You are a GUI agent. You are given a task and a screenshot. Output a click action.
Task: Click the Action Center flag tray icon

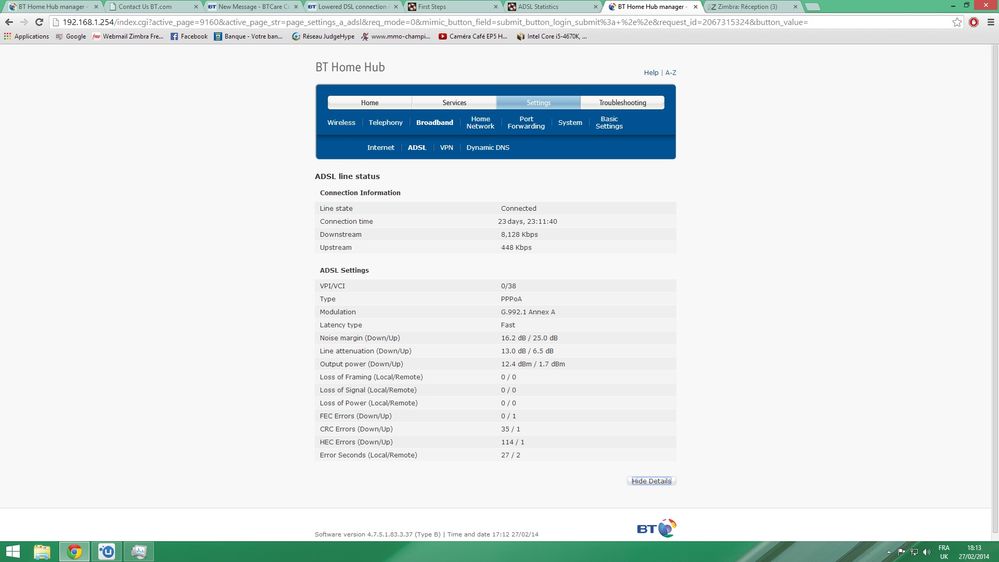click(902, 552)
